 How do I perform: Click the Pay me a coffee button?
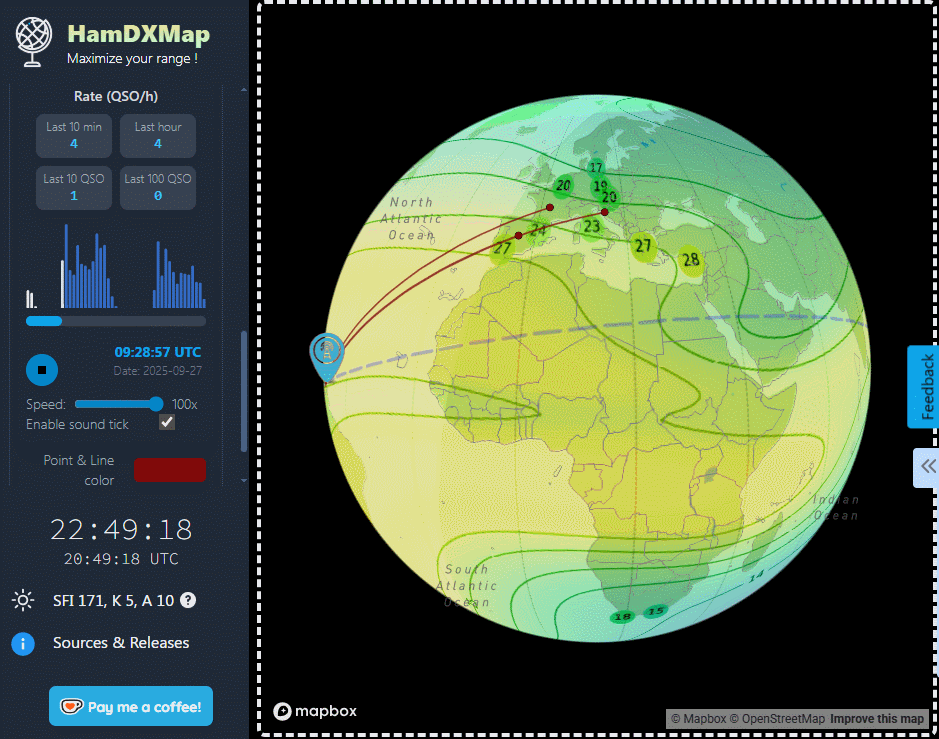click(131, 706)
